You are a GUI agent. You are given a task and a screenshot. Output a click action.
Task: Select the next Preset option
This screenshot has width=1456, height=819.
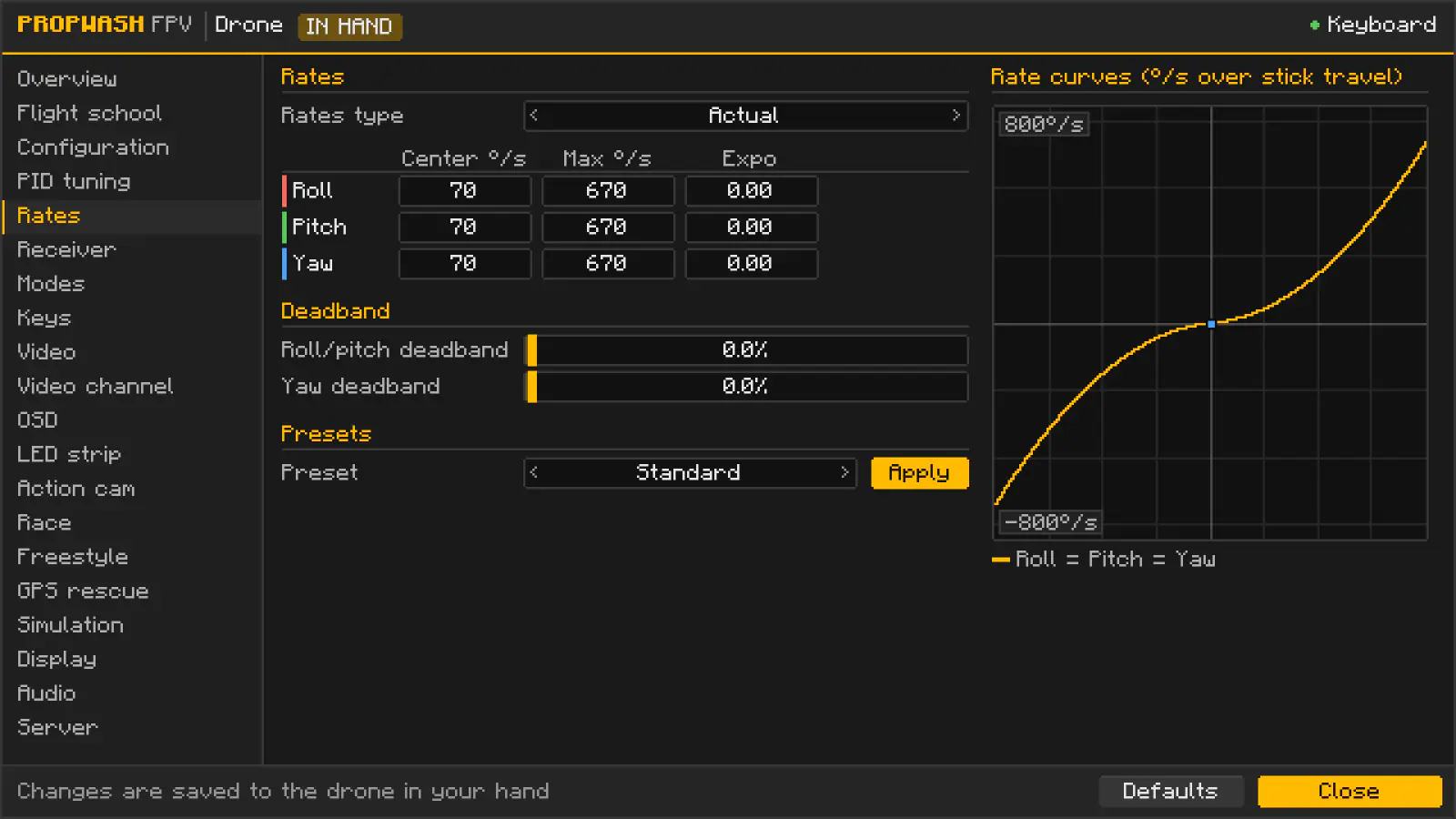point(844,472)
